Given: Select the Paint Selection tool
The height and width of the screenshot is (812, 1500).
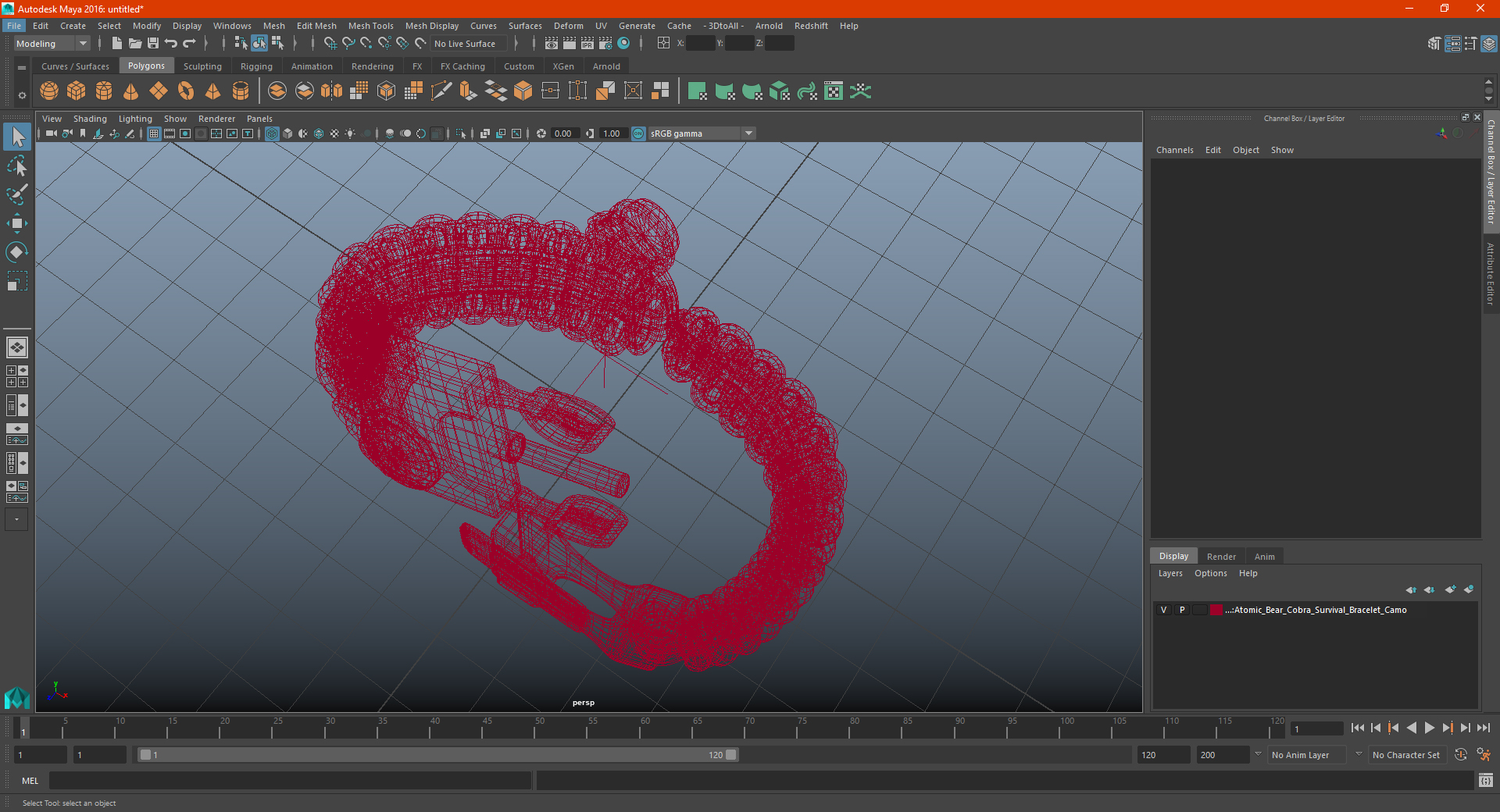Looking at the screenshot, I should tap(17, 194).
